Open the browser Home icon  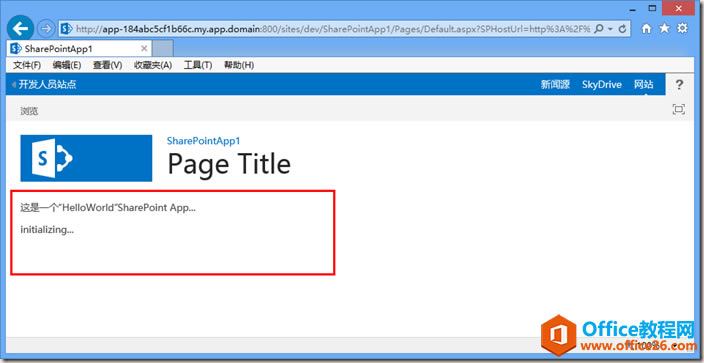(646, 29)
